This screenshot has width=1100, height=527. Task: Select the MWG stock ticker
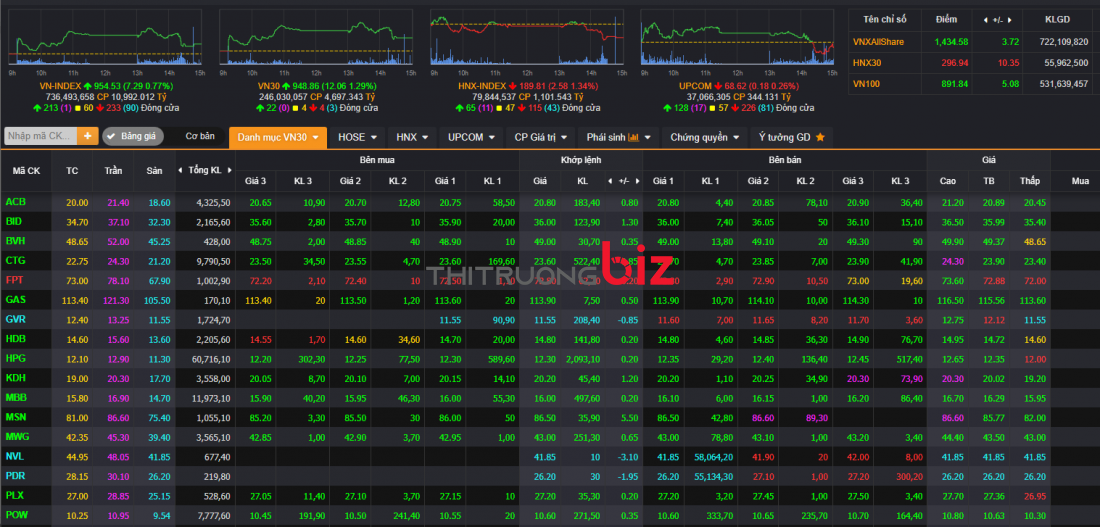coord(16,436)
